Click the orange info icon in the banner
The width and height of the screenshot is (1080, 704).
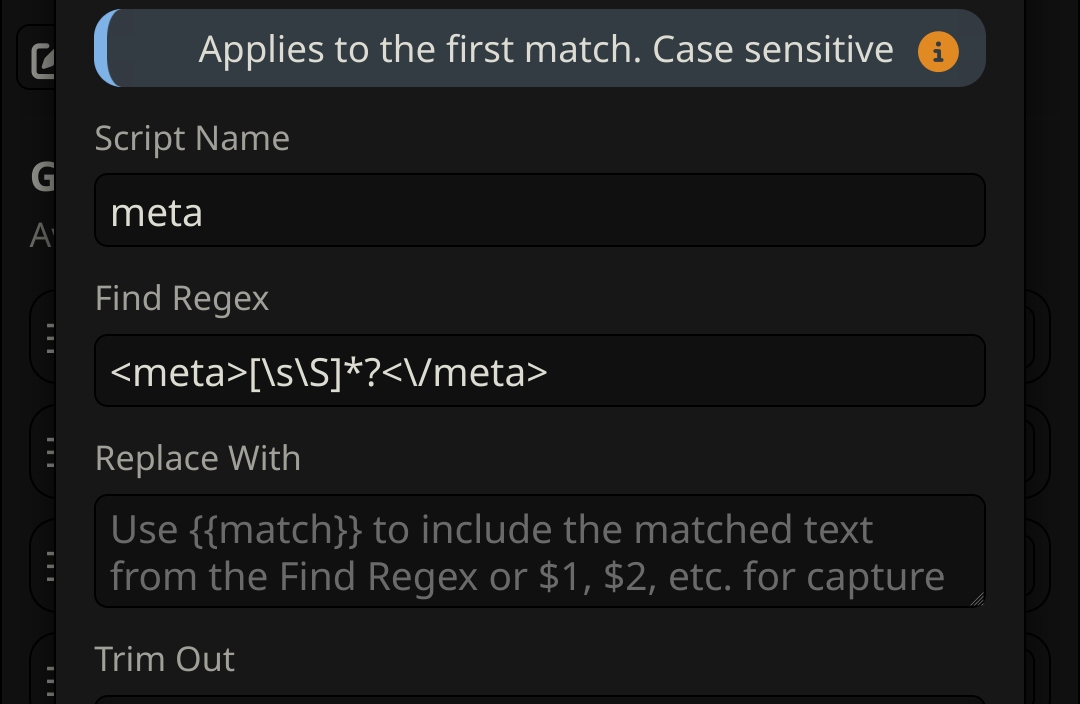(937, 52)
